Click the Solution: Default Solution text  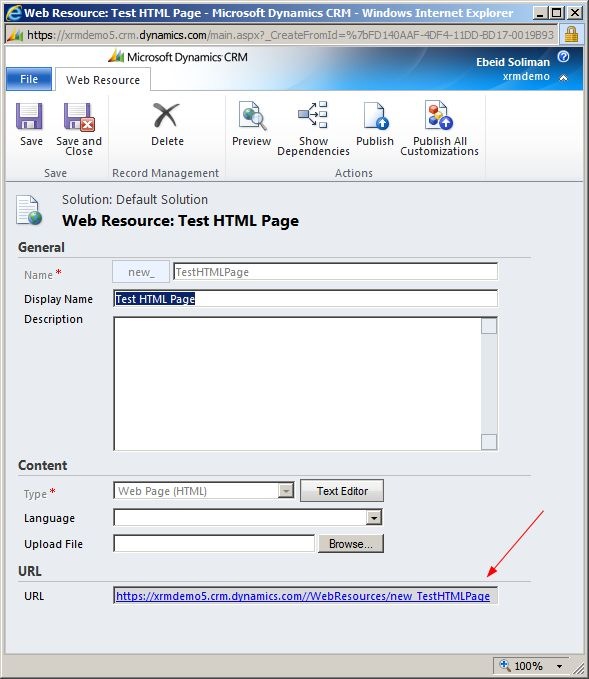pos(135,200)
